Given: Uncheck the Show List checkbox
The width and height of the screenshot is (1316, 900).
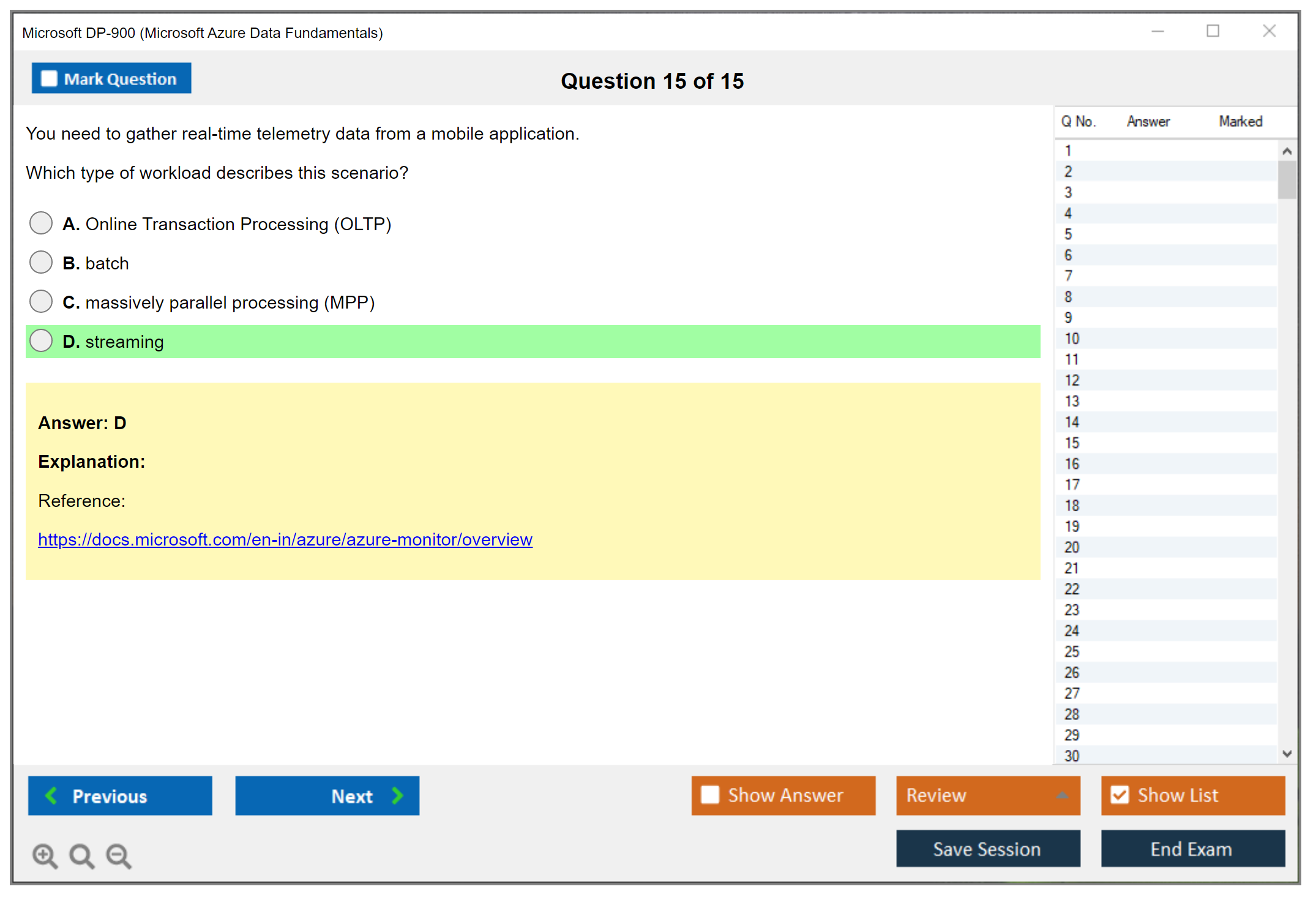Looking at the screenshot, I should pos(1120,795).
